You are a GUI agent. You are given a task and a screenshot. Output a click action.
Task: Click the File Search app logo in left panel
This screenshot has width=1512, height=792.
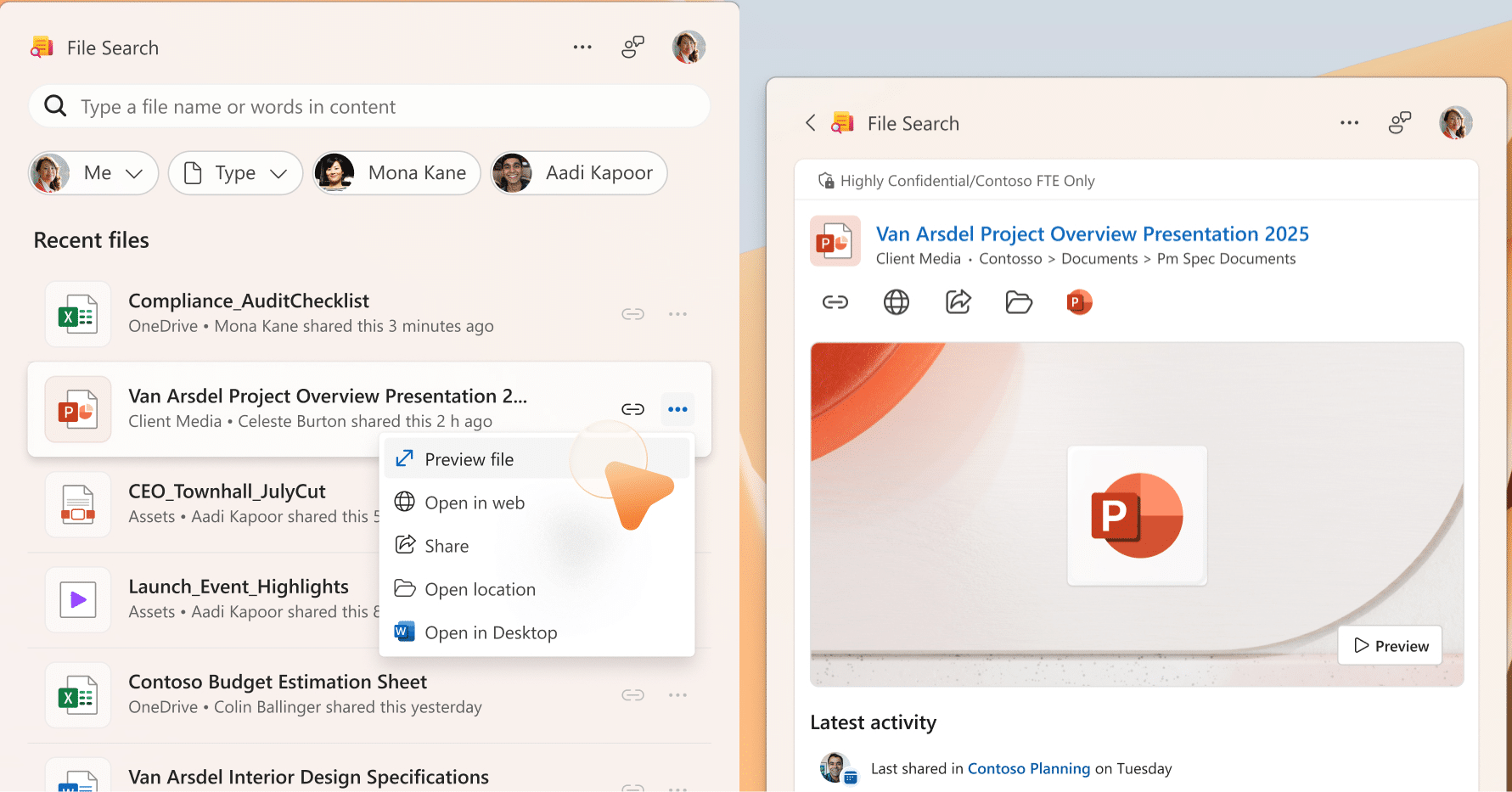[x=42, y=48]
